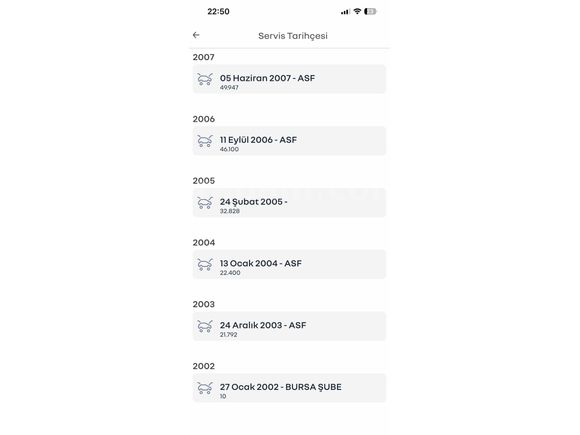Viewport: 580px width, 435px height.
Task: Tap car icon for 27 Ocak 2002 entry
Action: [205, 388]
